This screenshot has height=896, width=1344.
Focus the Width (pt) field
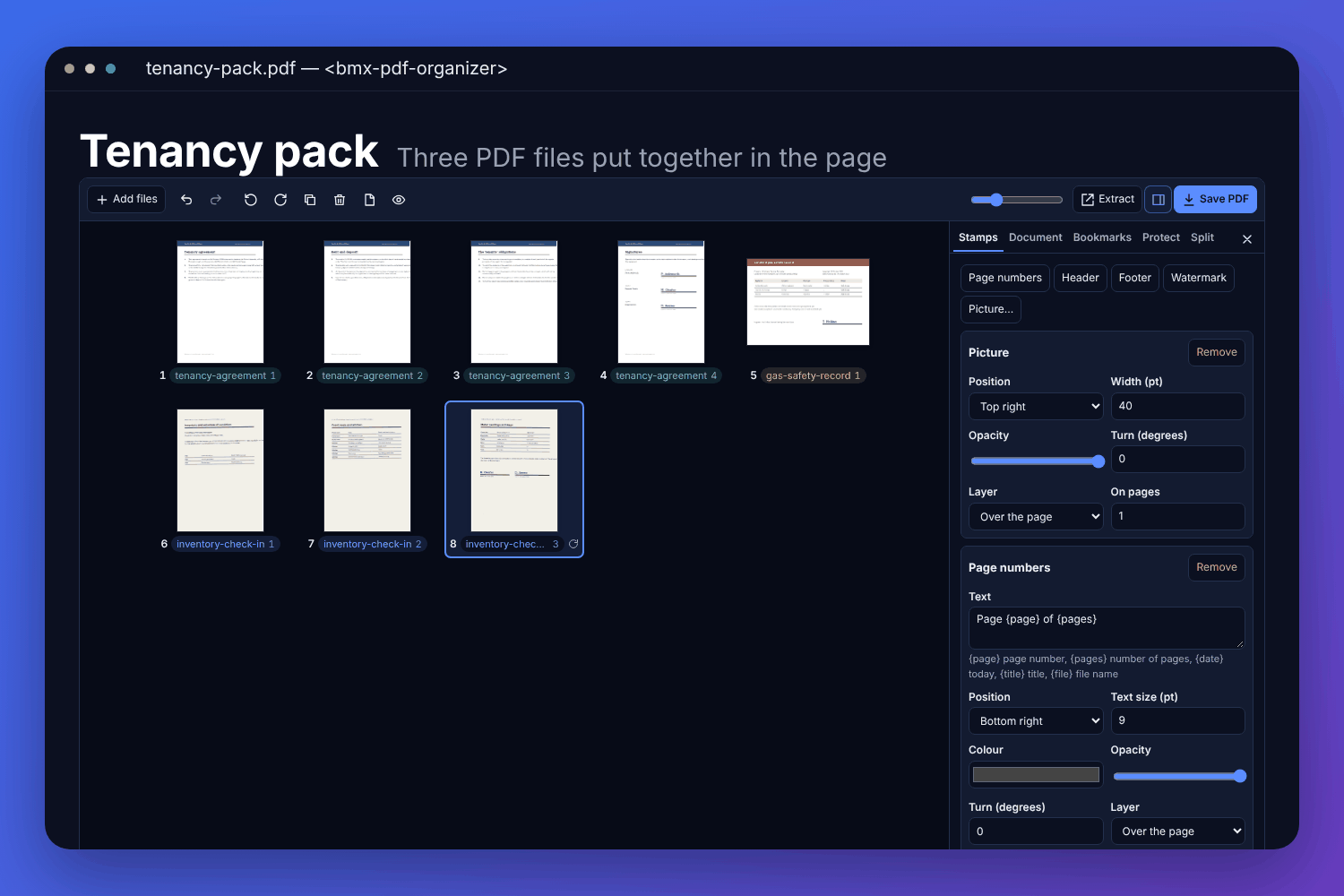tap(1177, 406)
